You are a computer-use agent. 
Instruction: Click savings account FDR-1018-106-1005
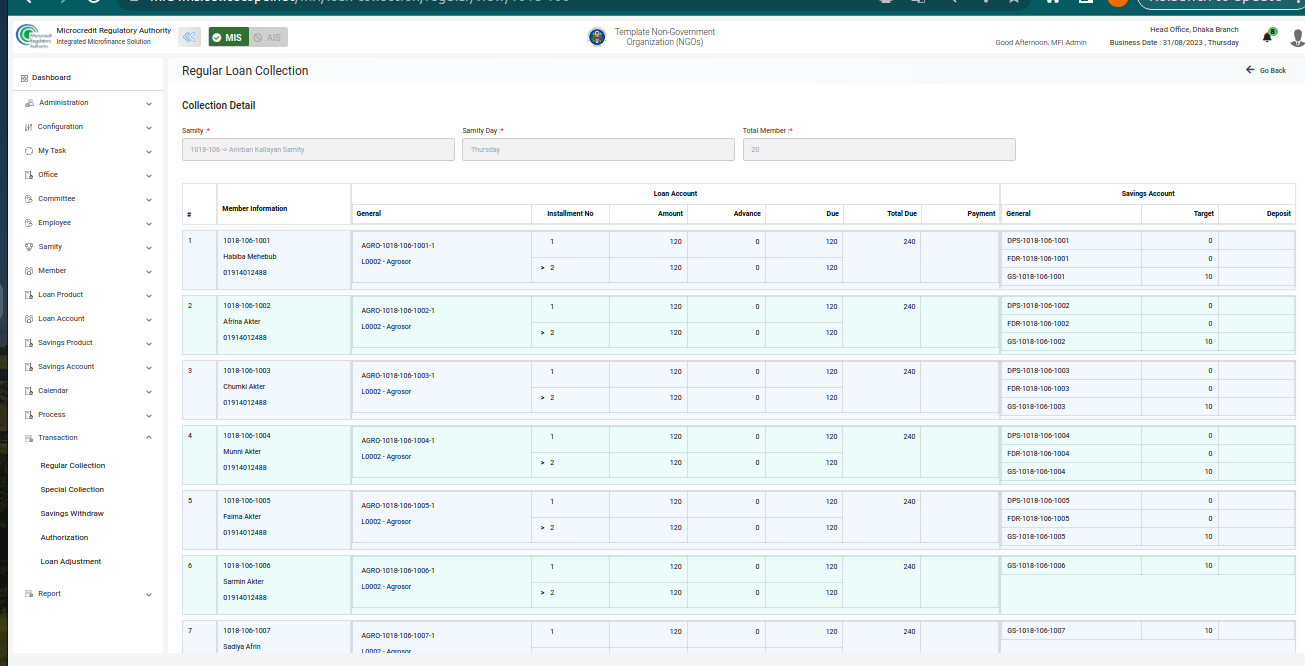coord(1038,519)
